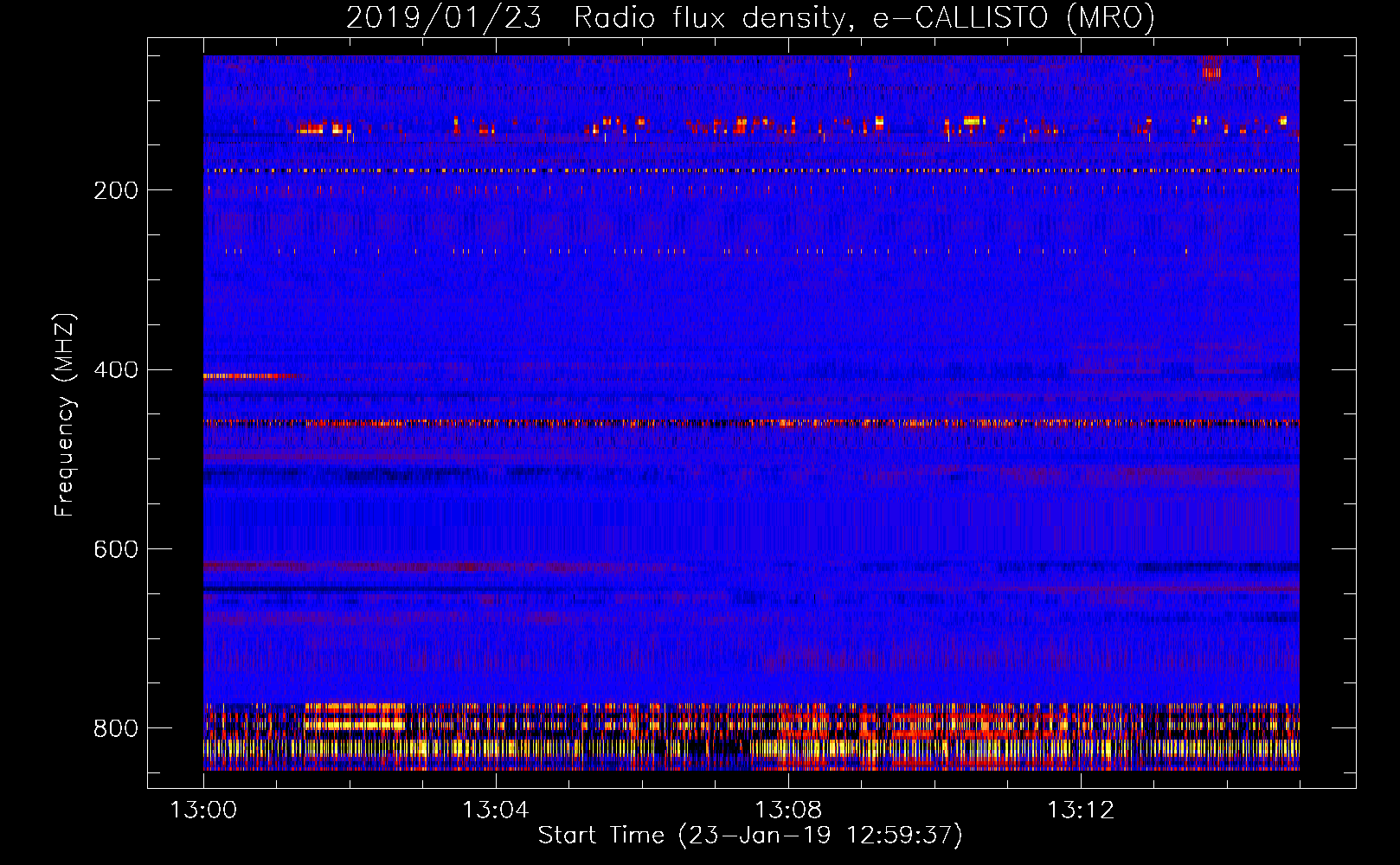Click the 13:04 time tick label

click(x=496, y=811)
